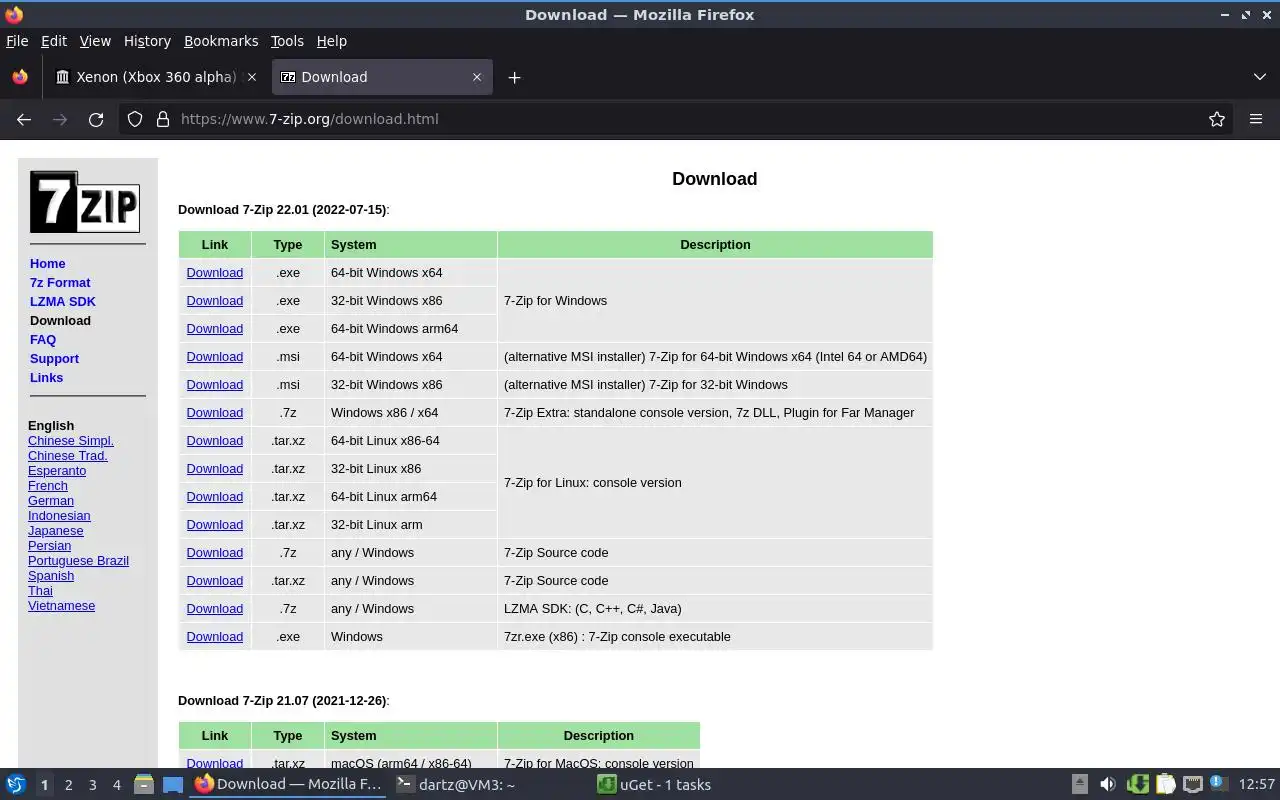Open tracking protection shield icon

coord(135,119)
